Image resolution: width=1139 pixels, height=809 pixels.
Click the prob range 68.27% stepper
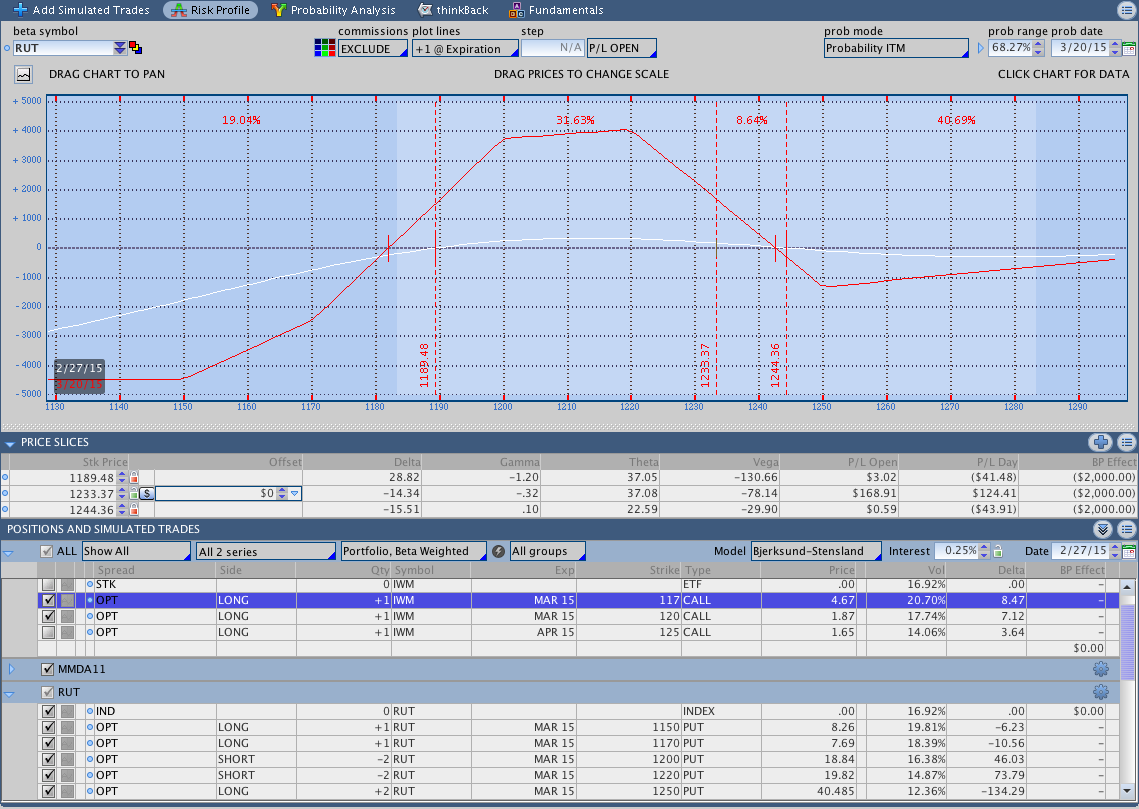coord(1039,48)
